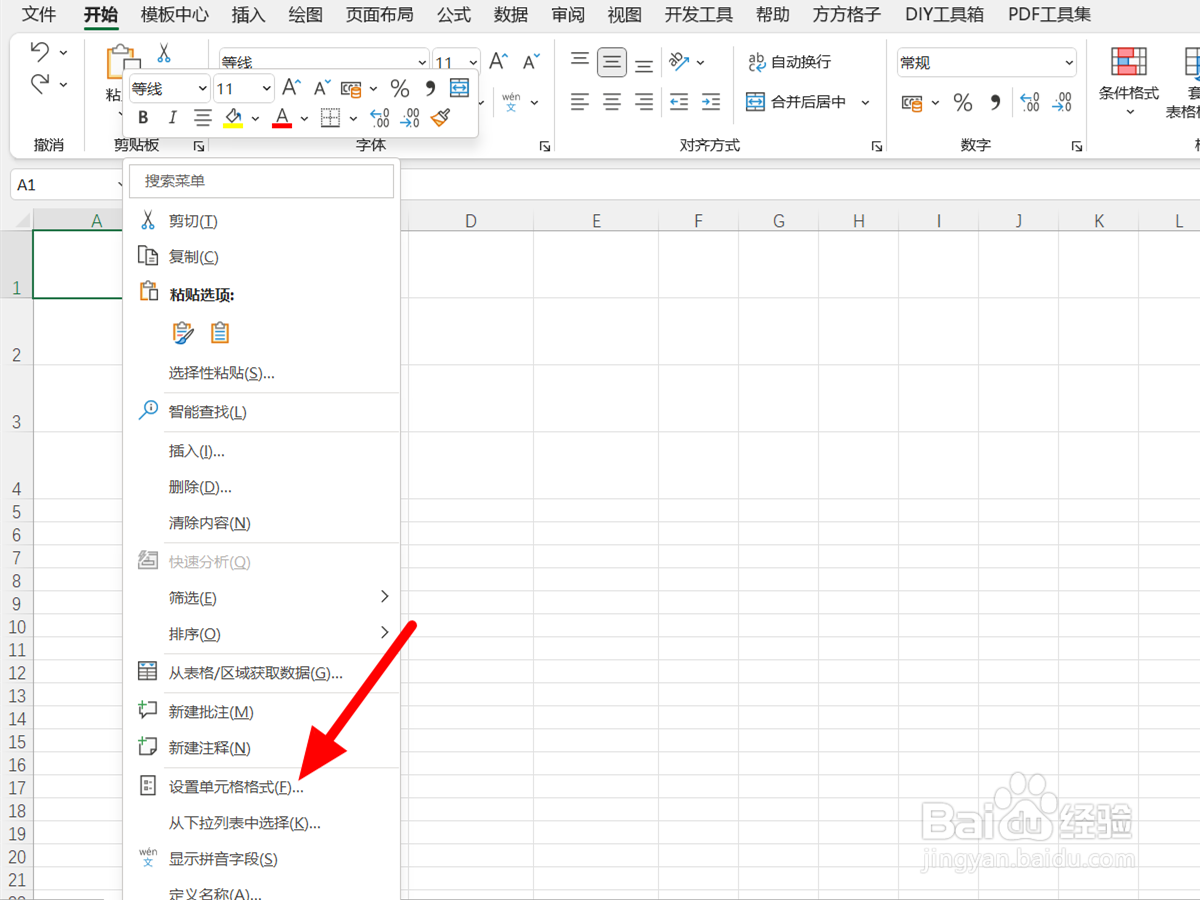The height and width of the screenshot is (900, 1200).
Task: Open the fill color dropdown arrow in the mini toolbar
Action: tap(255, 119)
